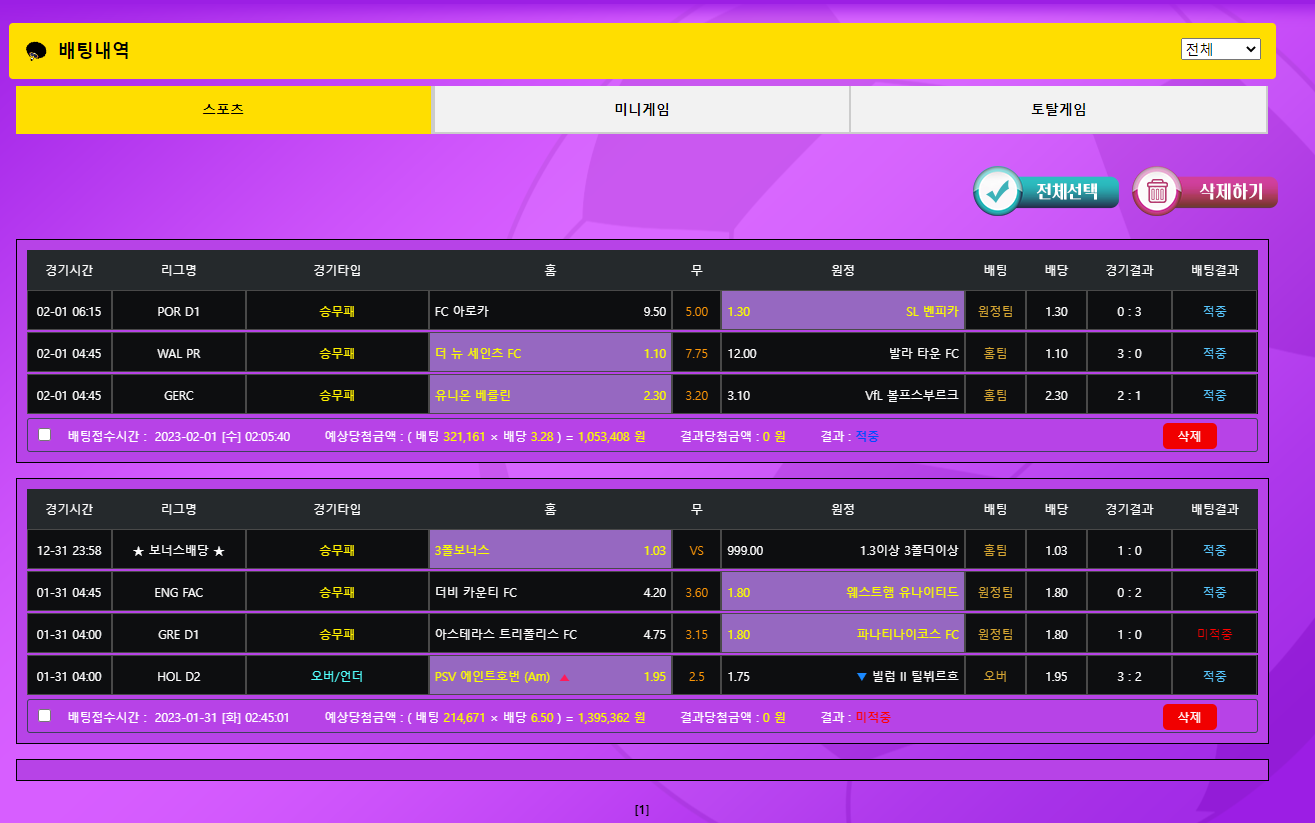This screenshot has height=823, width=1315.
Task: Click the highlighted 3폴보너스 bonus cell
Action: click(550, 550)
